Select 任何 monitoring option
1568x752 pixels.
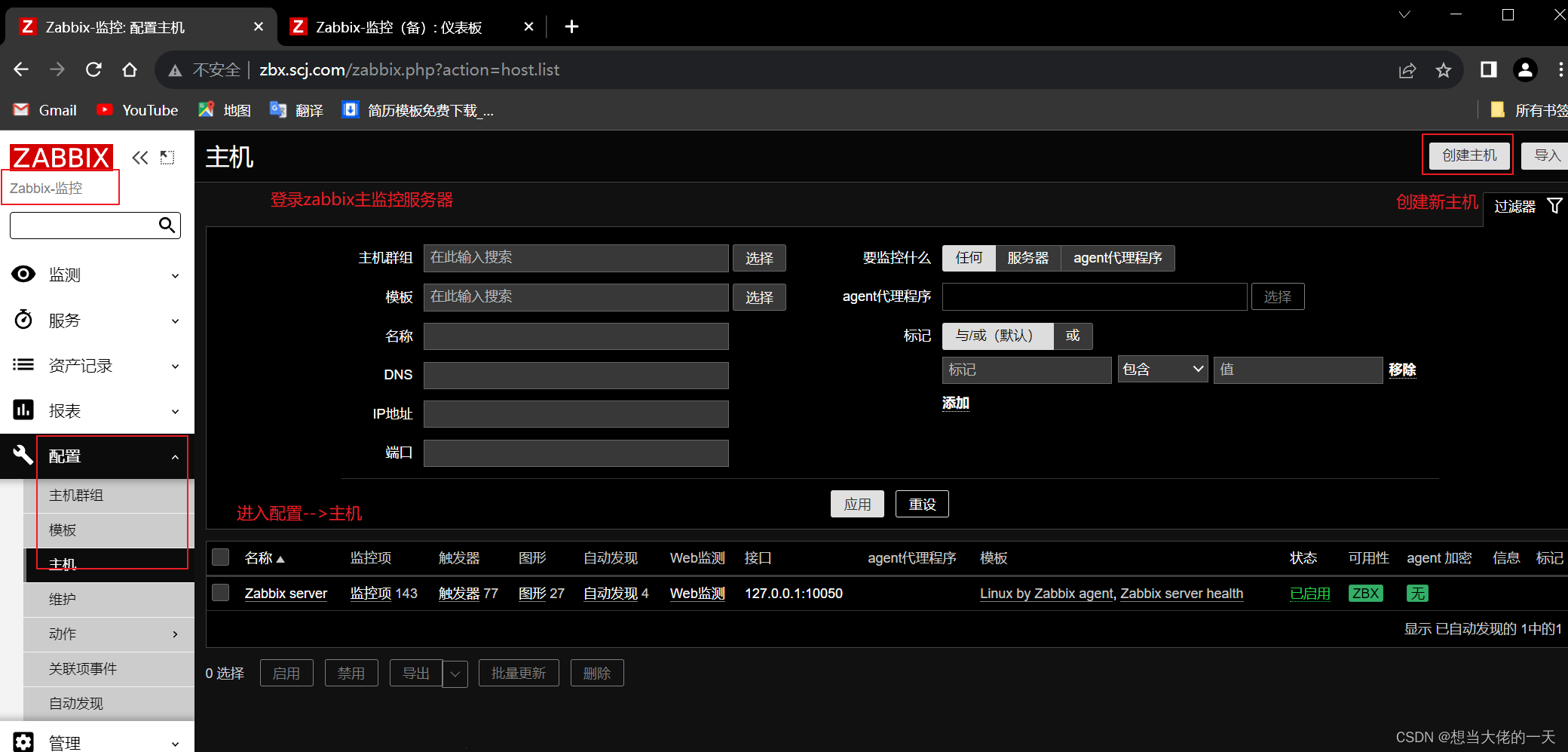coord(969,258)
